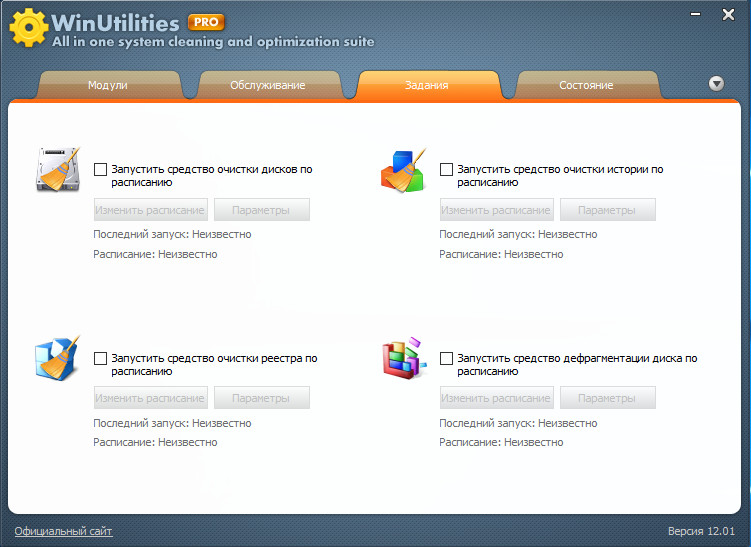Screen dimensions: 751x547
Task: Click the registry cleaner blue cube icon
Action: (x=57, y=358)
